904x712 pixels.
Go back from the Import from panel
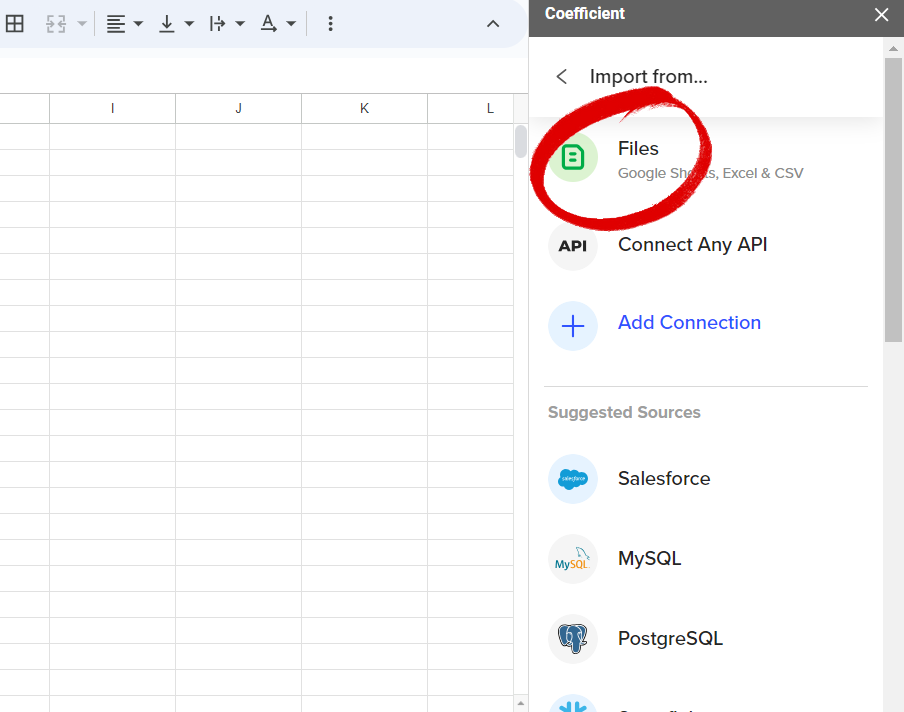click(562, 76)
